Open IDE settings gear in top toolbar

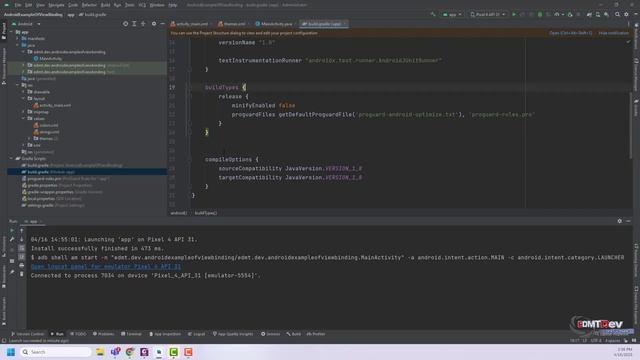(x=626, y=14)
